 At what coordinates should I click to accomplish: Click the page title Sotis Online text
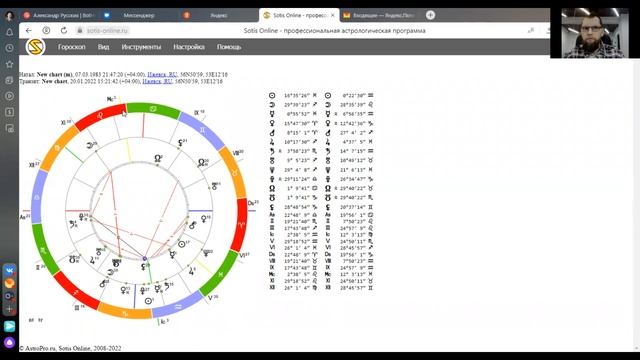click(x=335, y=31)
